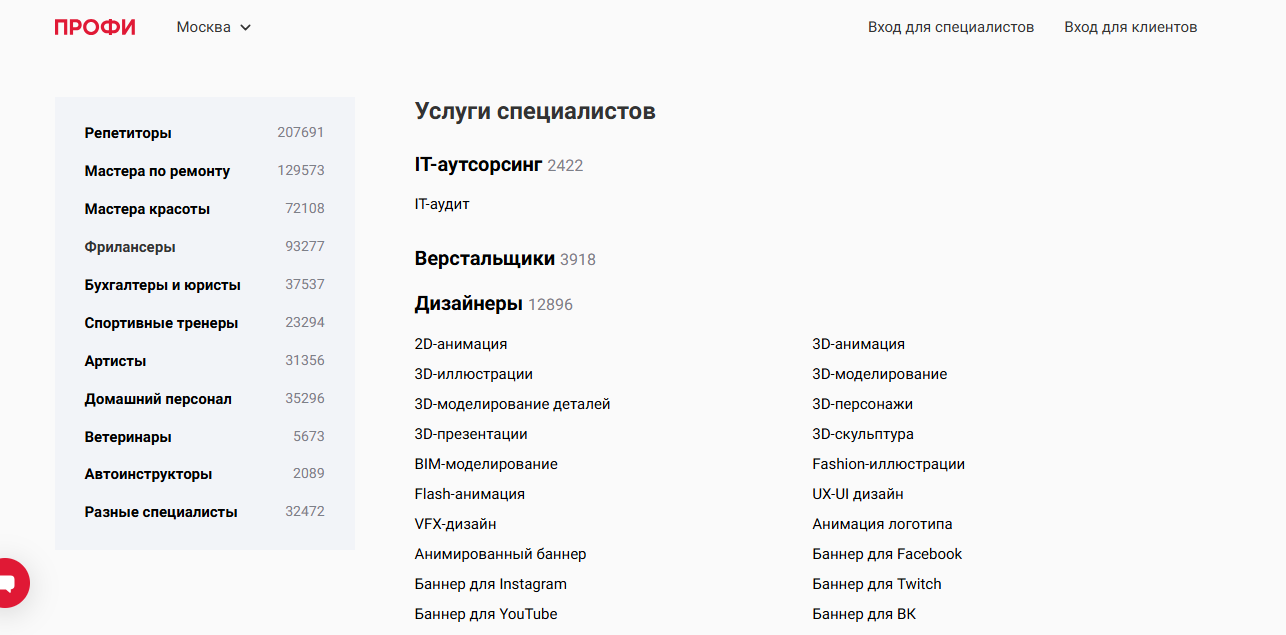1286x635 pixels.
Task: Select Автоинструкторы category
Action: click(148, 474)
